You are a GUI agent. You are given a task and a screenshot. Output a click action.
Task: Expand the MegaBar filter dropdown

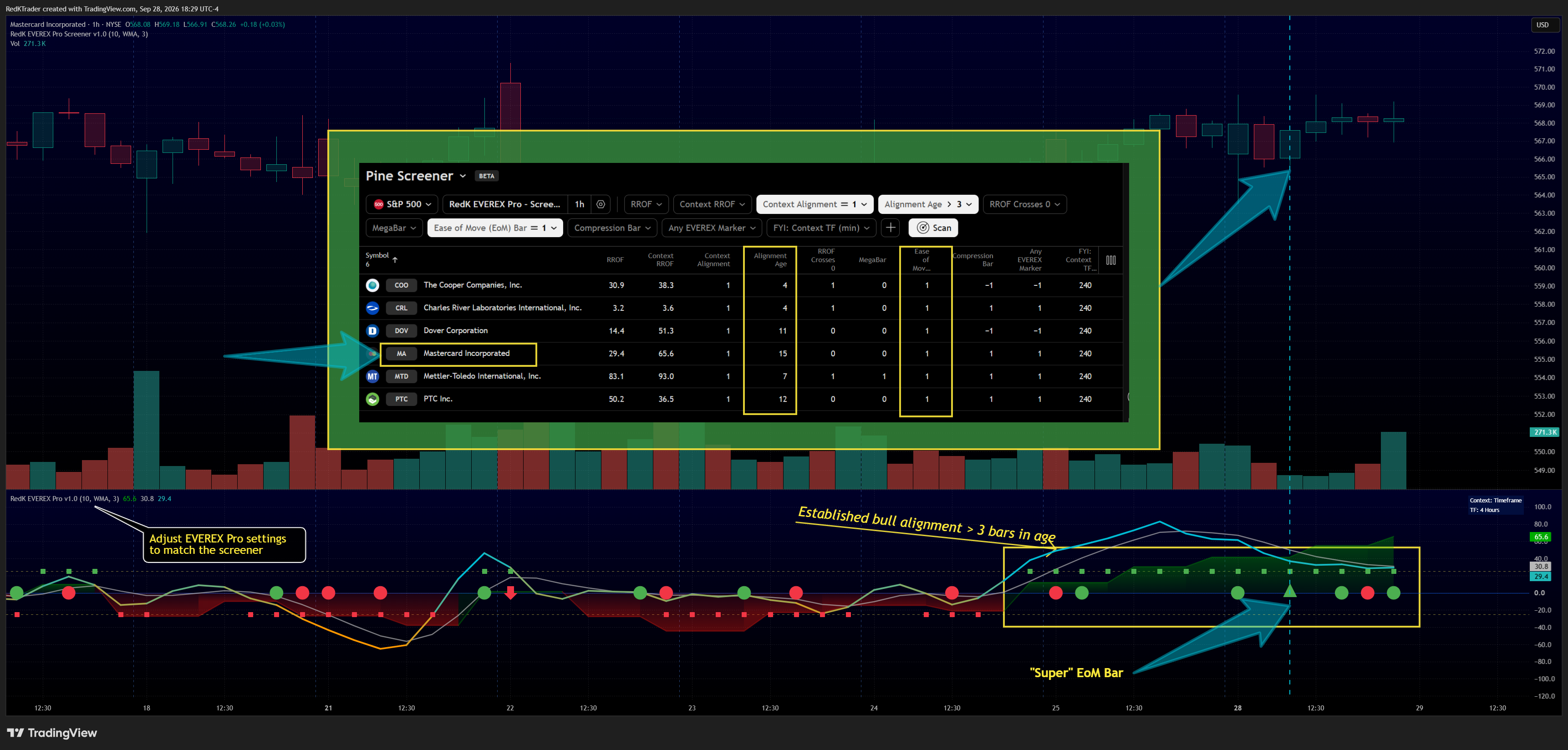pyautogui.click(x=394, y=228)
